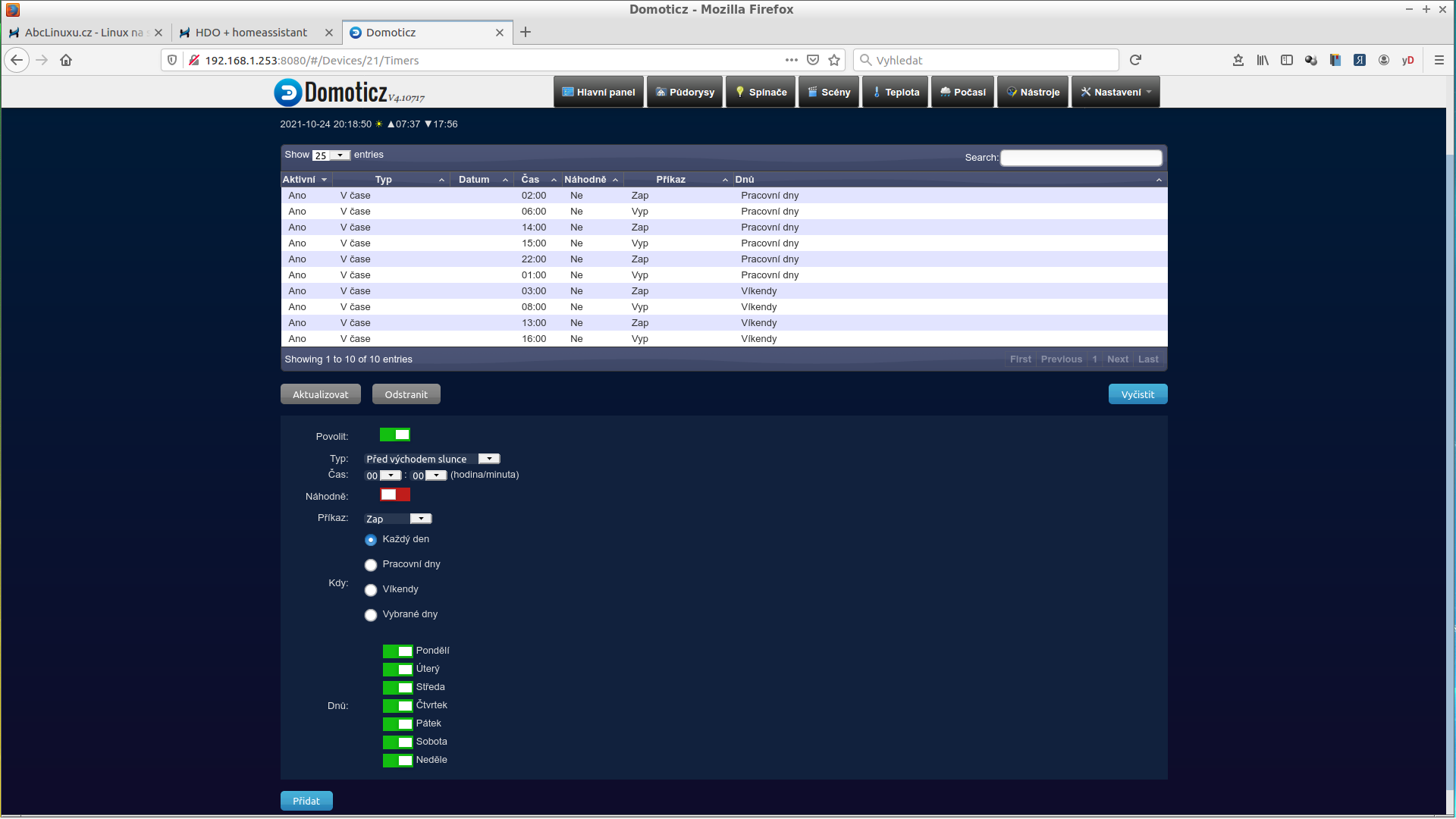The height and width of the screenshot is (819, 1456).
Task: Close the Domoticz tab
Action: tap(499, 33)
